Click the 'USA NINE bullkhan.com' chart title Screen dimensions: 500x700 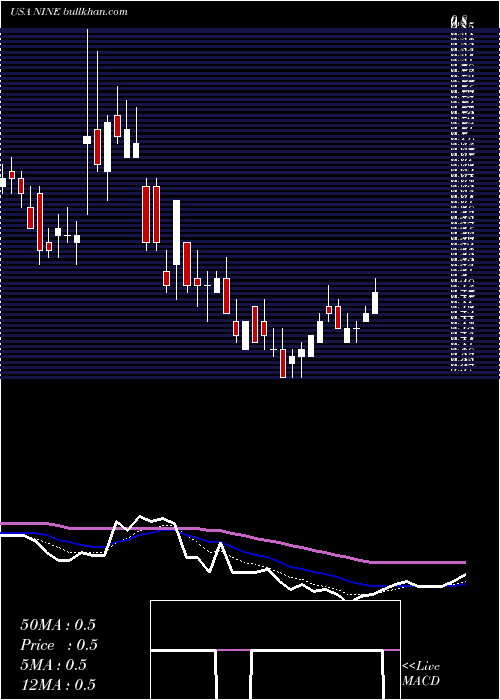pyautogui.click(x=69, y=12)
